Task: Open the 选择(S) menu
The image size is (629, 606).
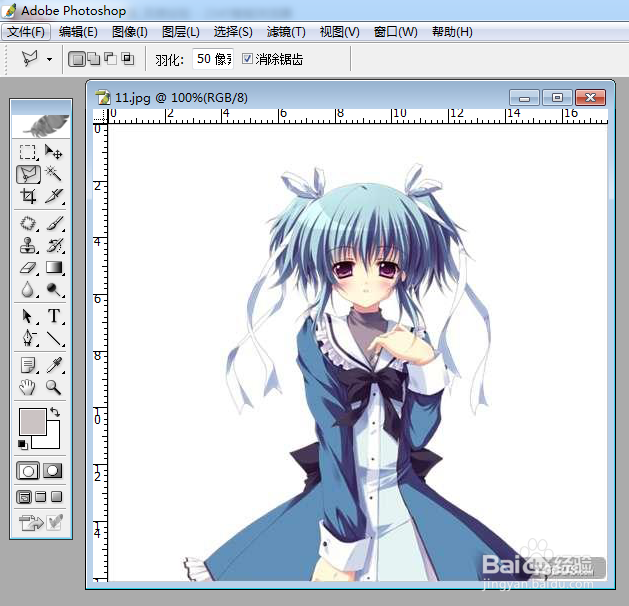Action: point(233,32)
